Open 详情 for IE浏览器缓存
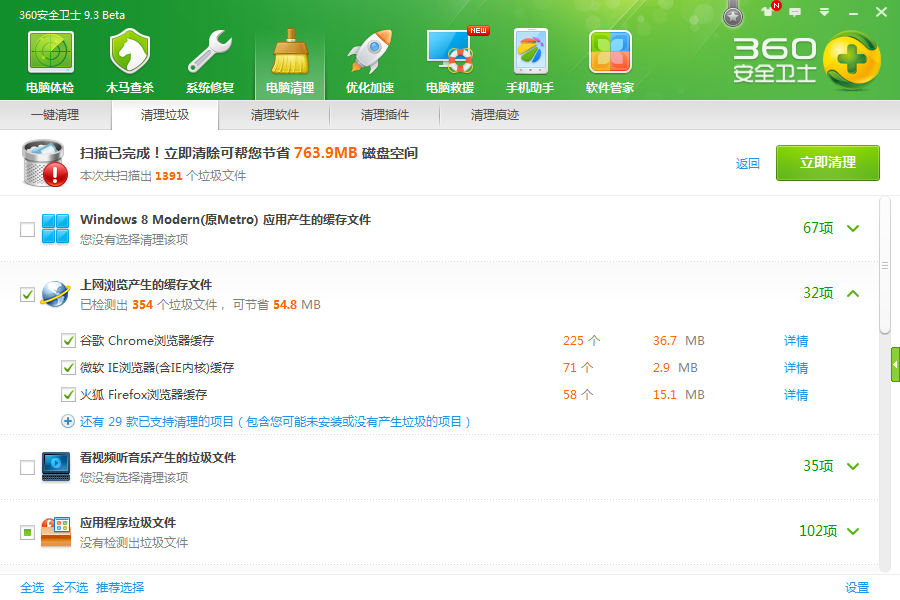Viewport: 900px width, 600px height. [x=796, y=368]
